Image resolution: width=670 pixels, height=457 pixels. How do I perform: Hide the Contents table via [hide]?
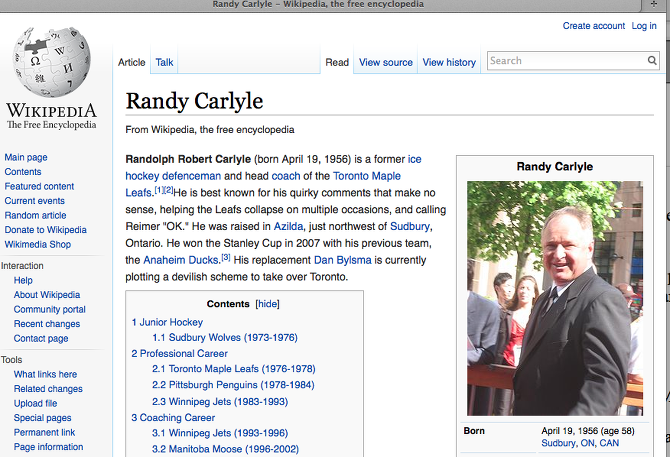coord(267,304)
